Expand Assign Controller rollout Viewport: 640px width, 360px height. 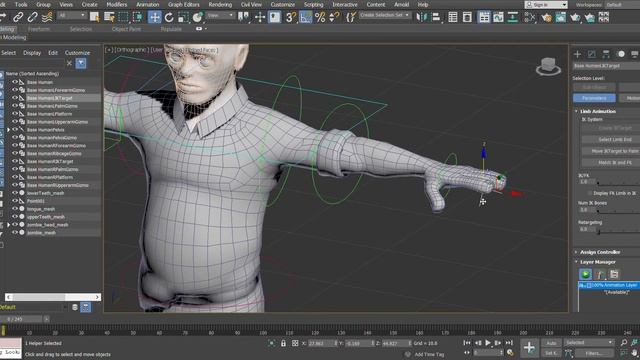click(x=600, y=252)
